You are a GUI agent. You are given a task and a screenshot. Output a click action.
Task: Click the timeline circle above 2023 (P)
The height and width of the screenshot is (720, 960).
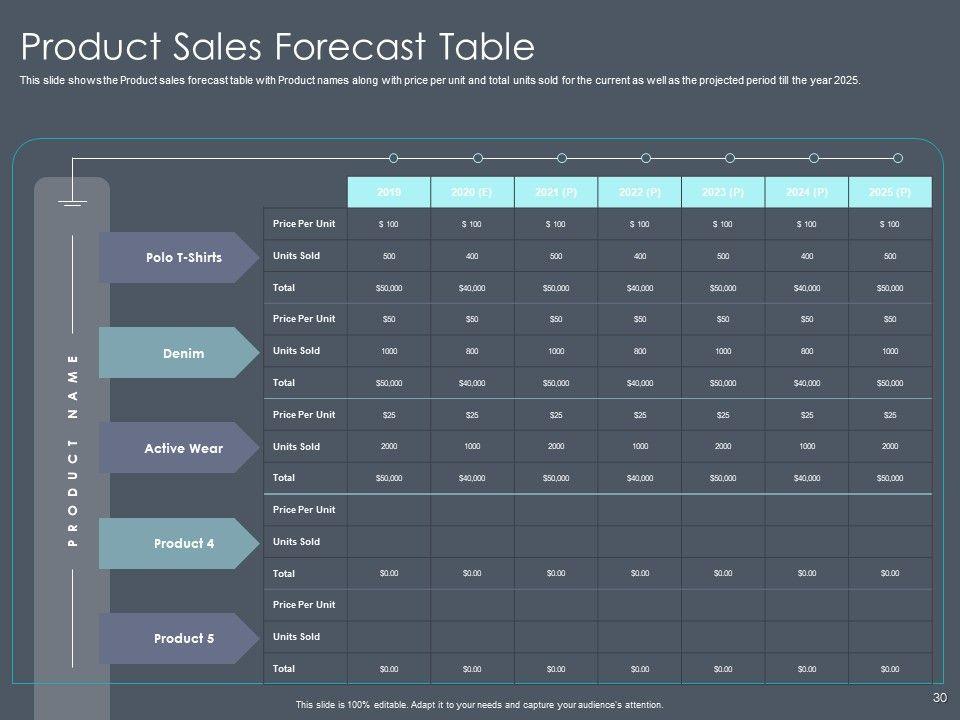[730, 158]
